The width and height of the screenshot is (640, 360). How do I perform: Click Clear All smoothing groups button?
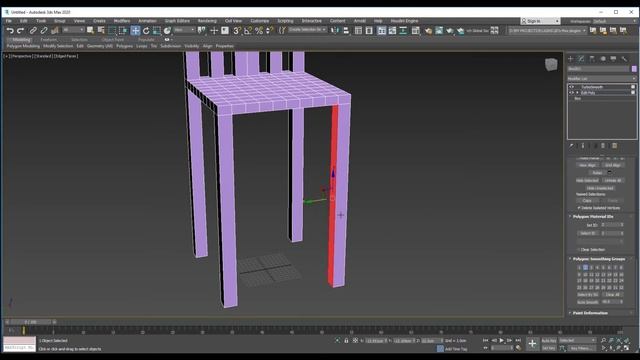(612, 295)
